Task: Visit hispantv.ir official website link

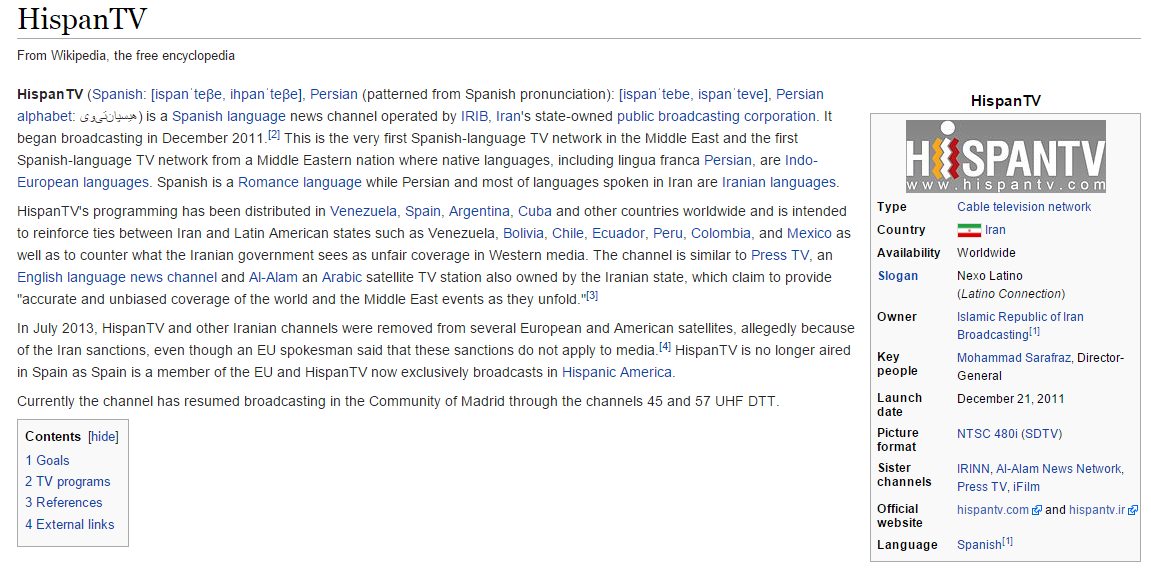Action: click(x=1097, y=510)
